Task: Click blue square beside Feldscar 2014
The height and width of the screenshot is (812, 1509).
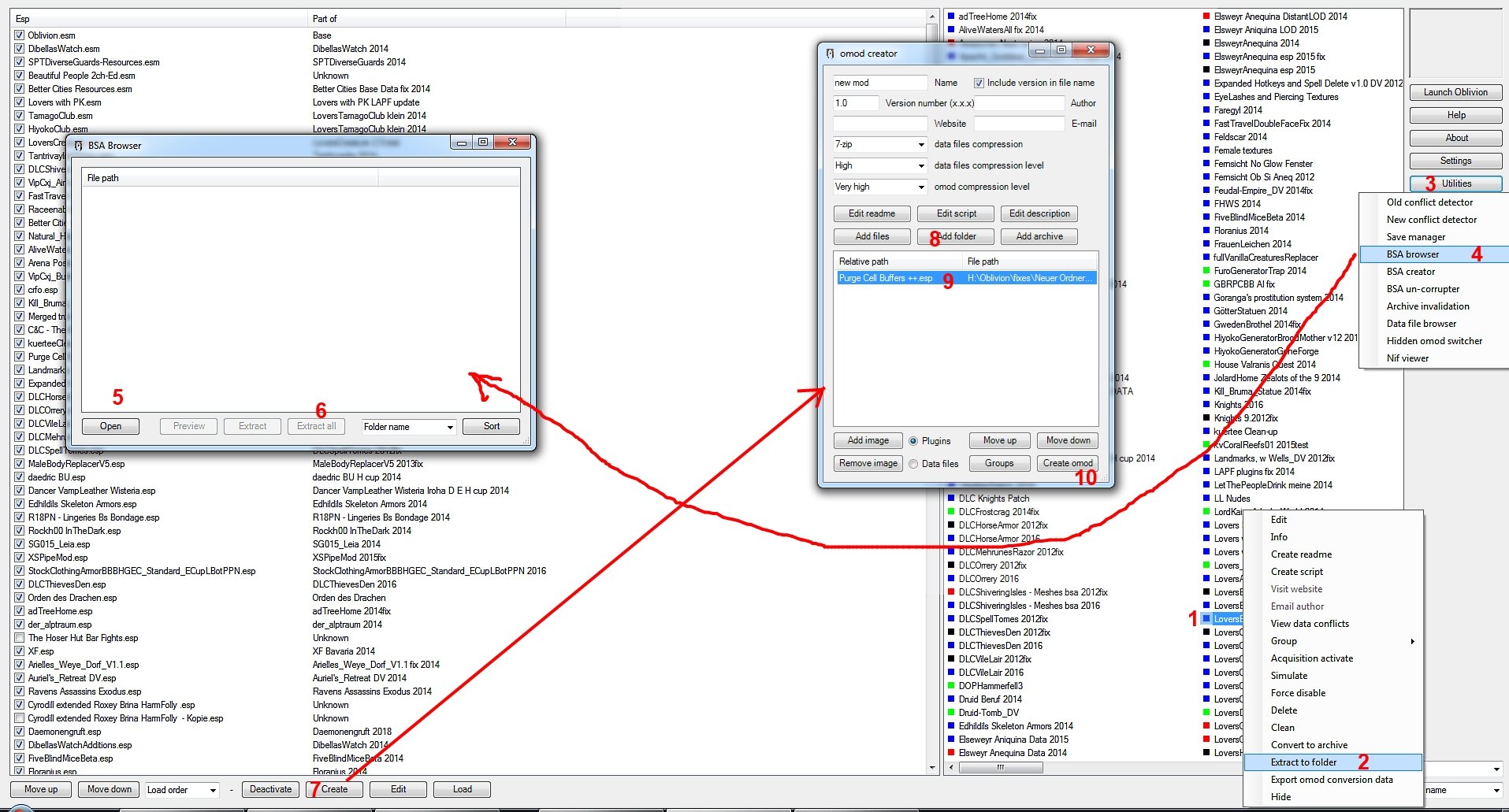Action: click(x=1206, y=137)
